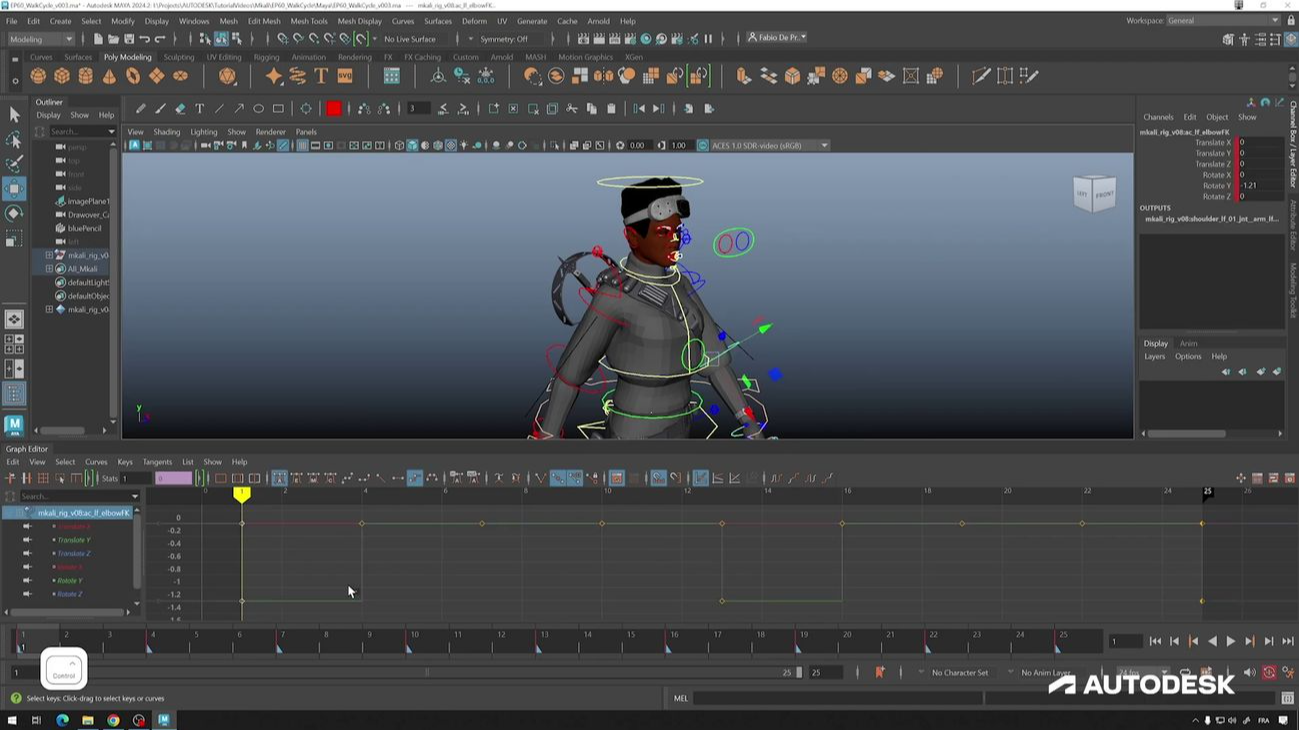Open the ACES 1.0 SDR-video color space dropdown

[x=822, y=145]
